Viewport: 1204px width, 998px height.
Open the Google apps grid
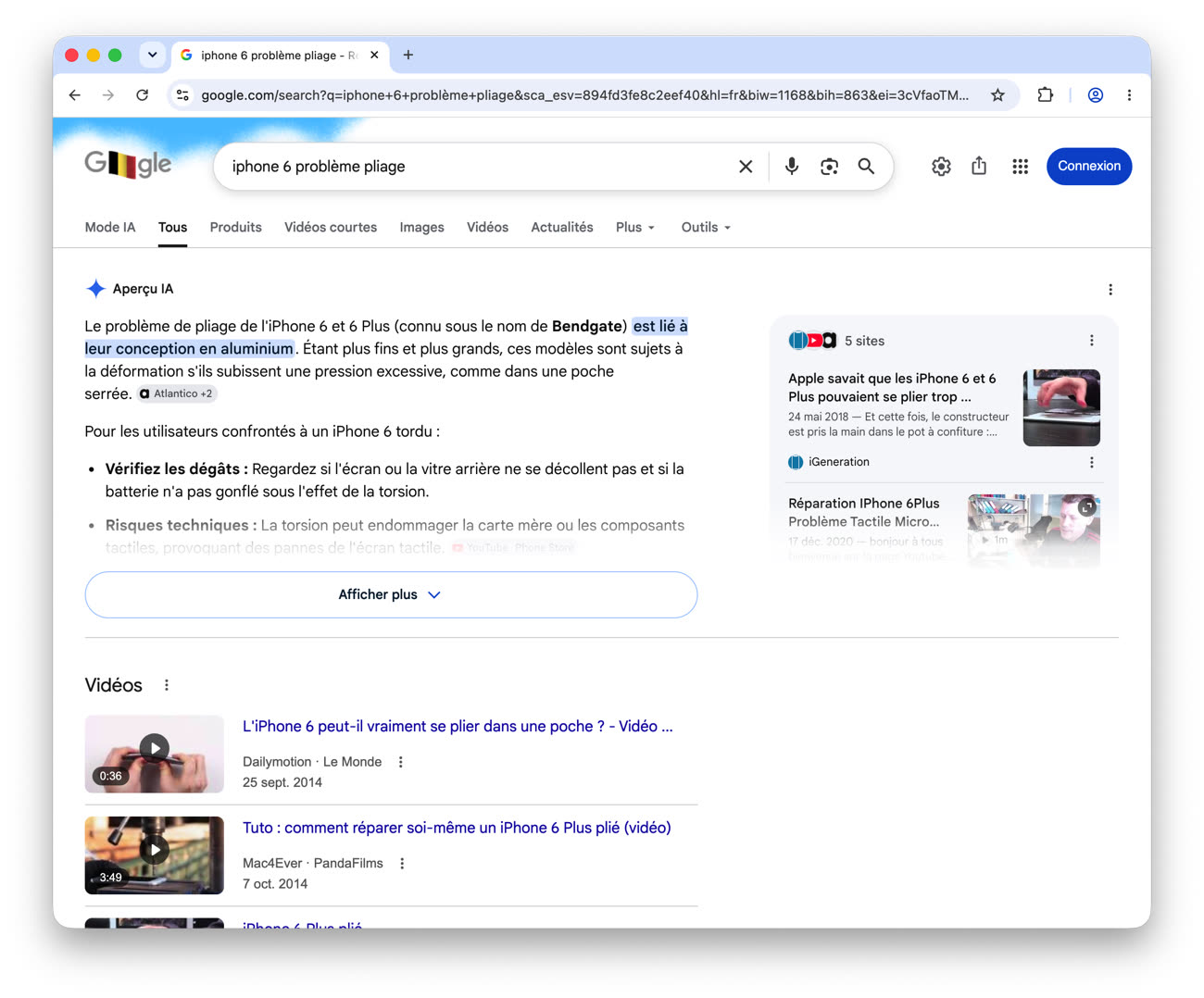[1020, 167]
